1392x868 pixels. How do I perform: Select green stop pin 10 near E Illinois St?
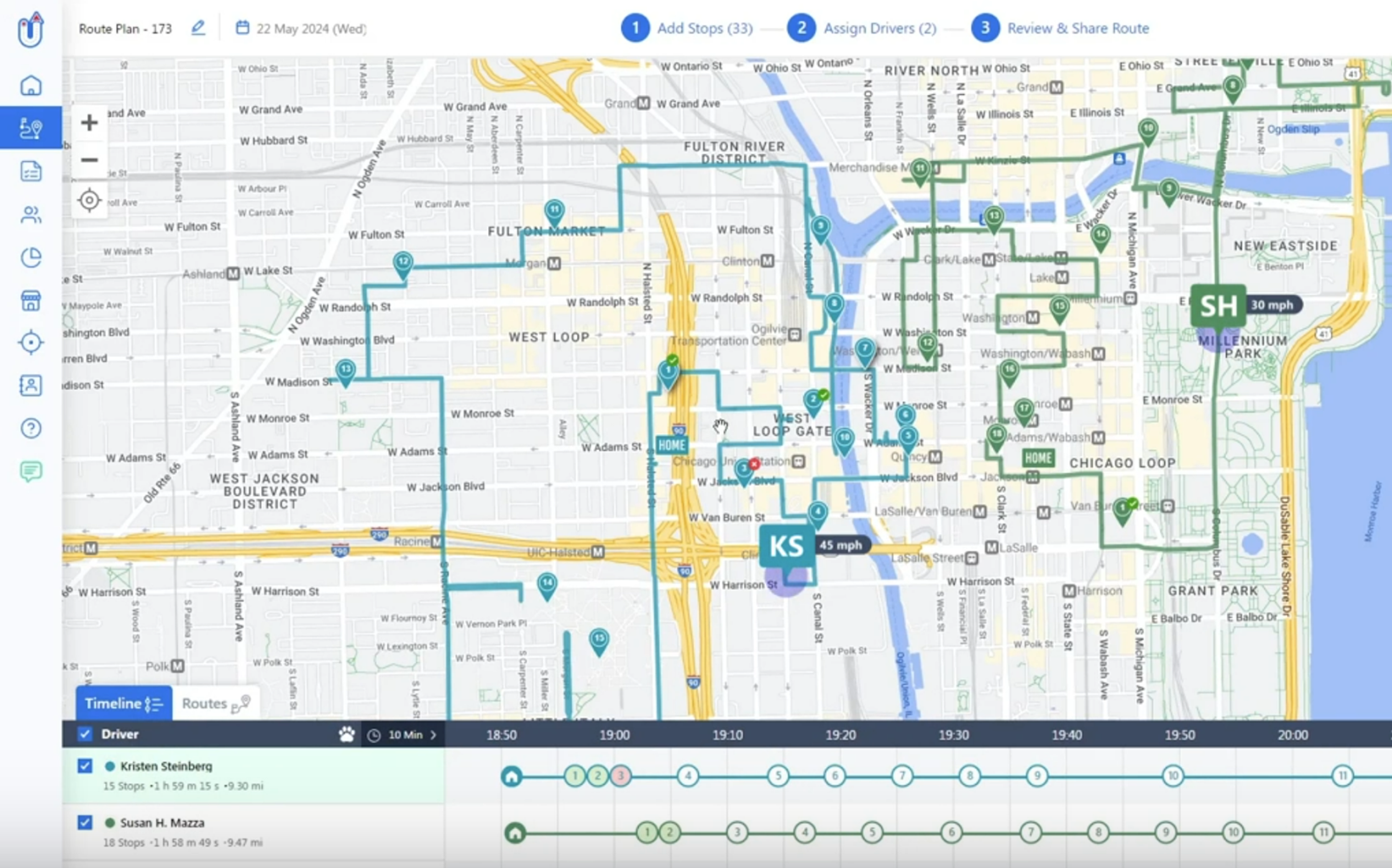[1148, 132]
